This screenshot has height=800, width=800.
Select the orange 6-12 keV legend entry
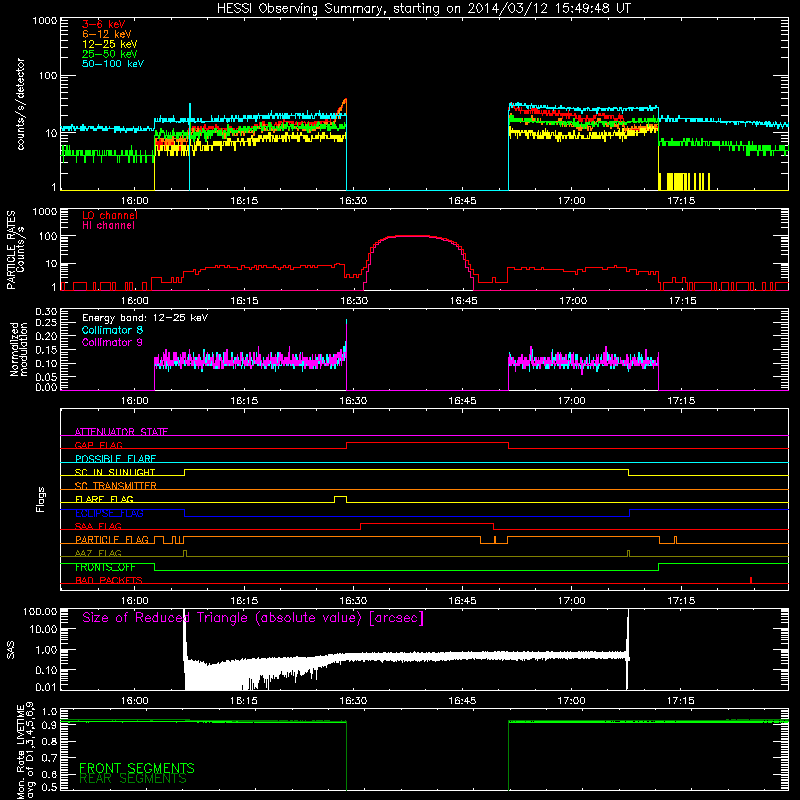107,34
